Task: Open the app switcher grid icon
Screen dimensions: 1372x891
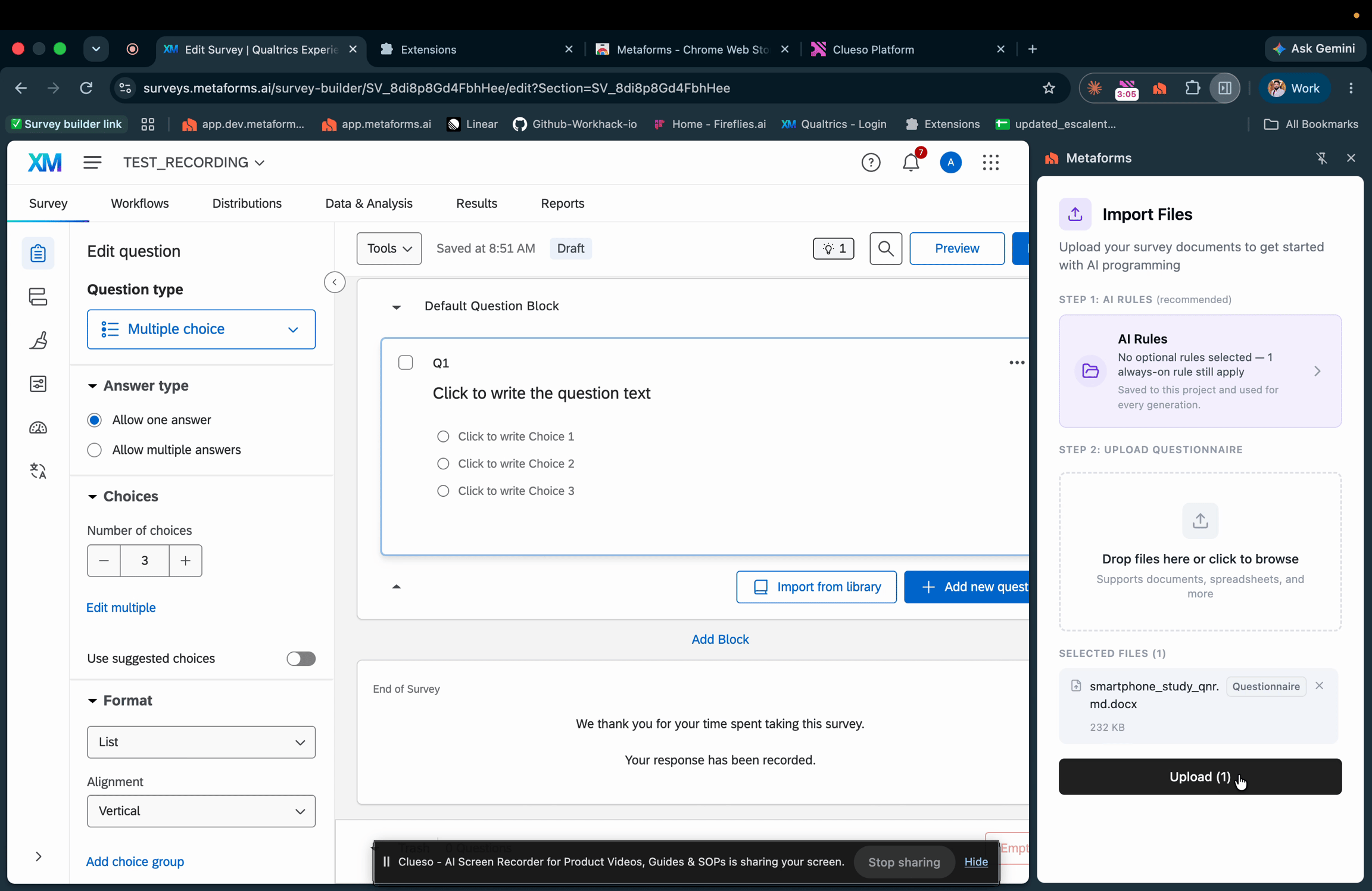Action: click(991, 162)
